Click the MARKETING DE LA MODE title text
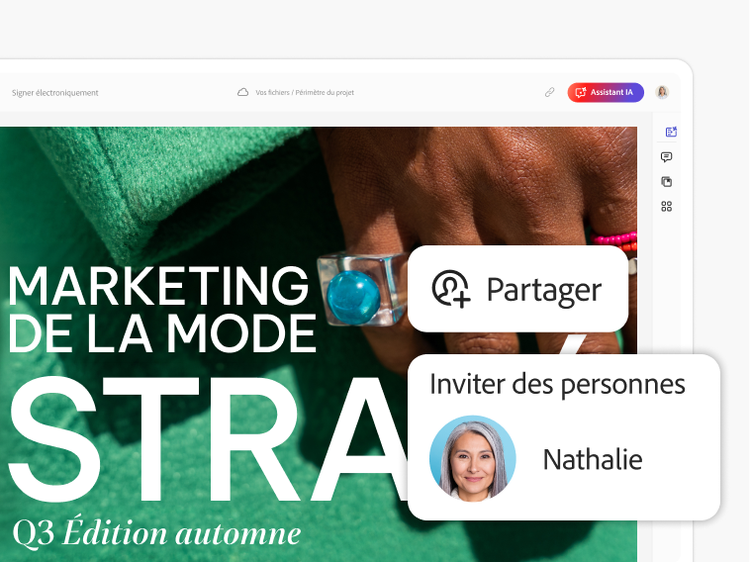 162,309
